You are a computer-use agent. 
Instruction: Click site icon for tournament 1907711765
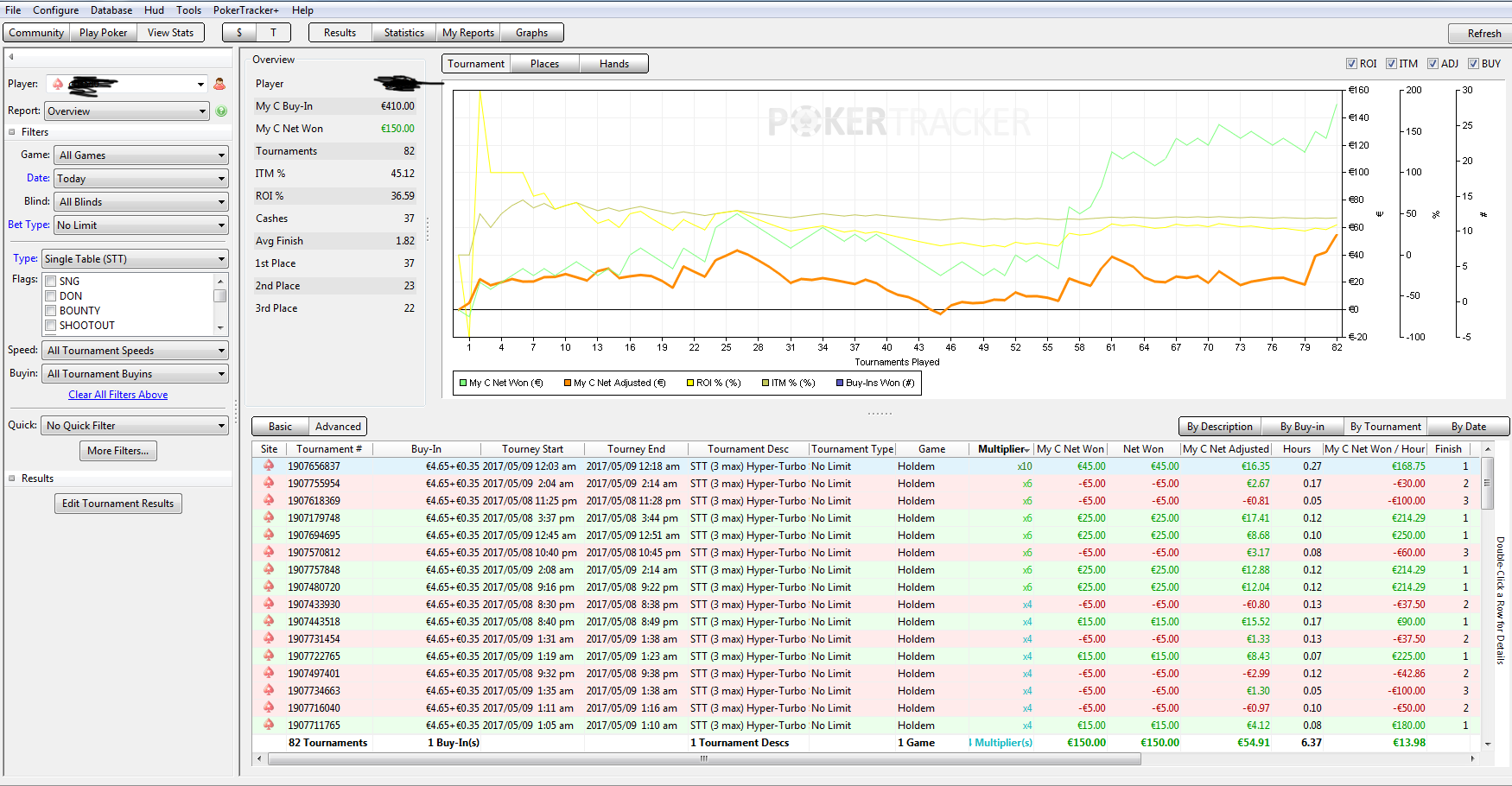(x=269, y=725)
